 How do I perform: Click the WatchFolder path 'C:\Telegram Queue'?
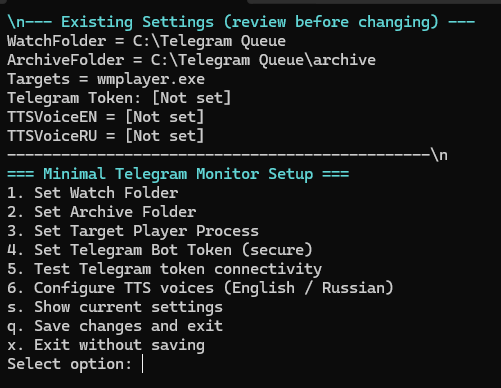click(x=209, y=41)
